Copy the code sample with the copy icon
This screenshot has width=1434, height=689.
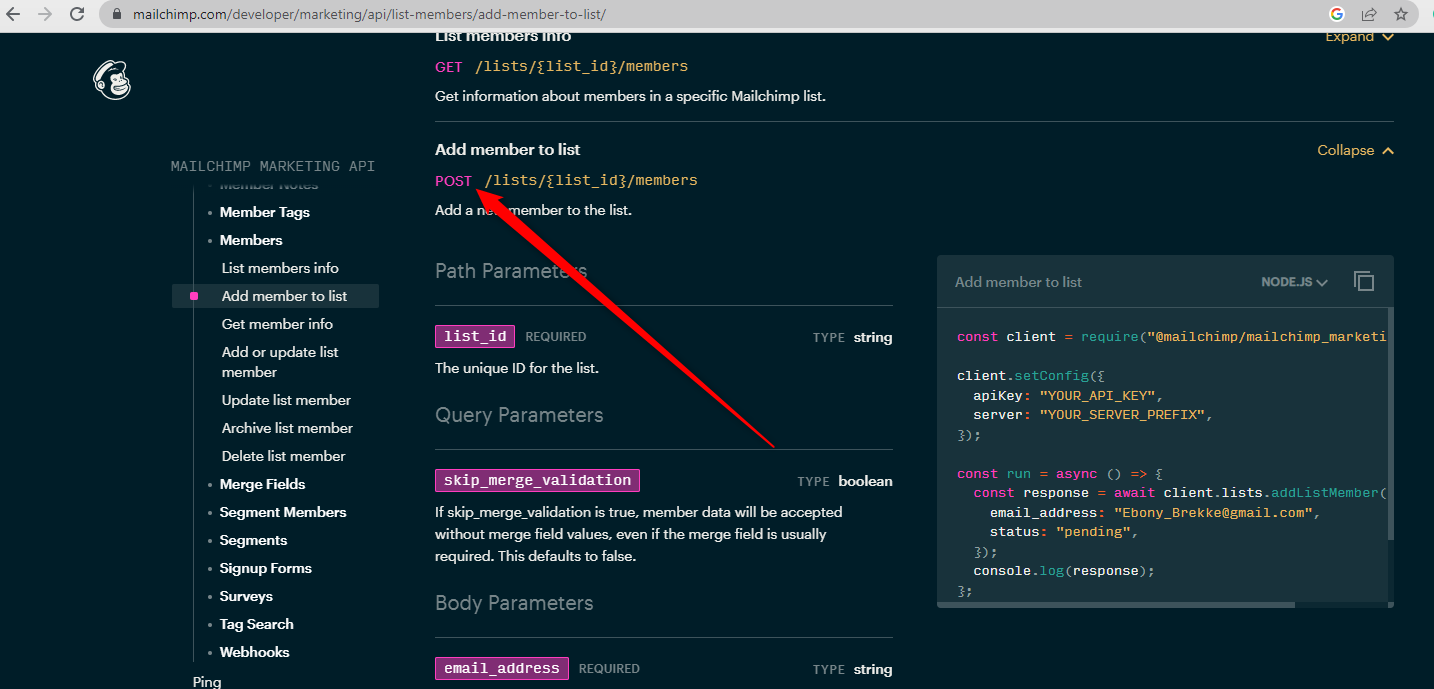pos(1363,282)
